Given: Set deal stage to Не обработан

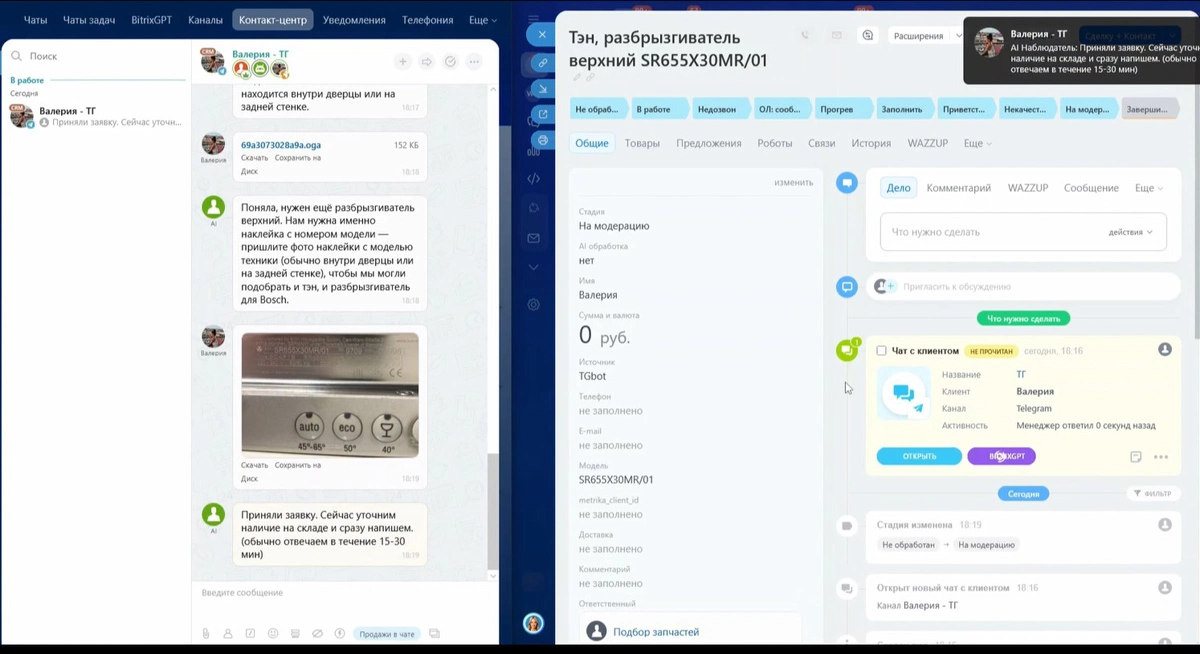Looking at the screenshot, I should point(598,109).
